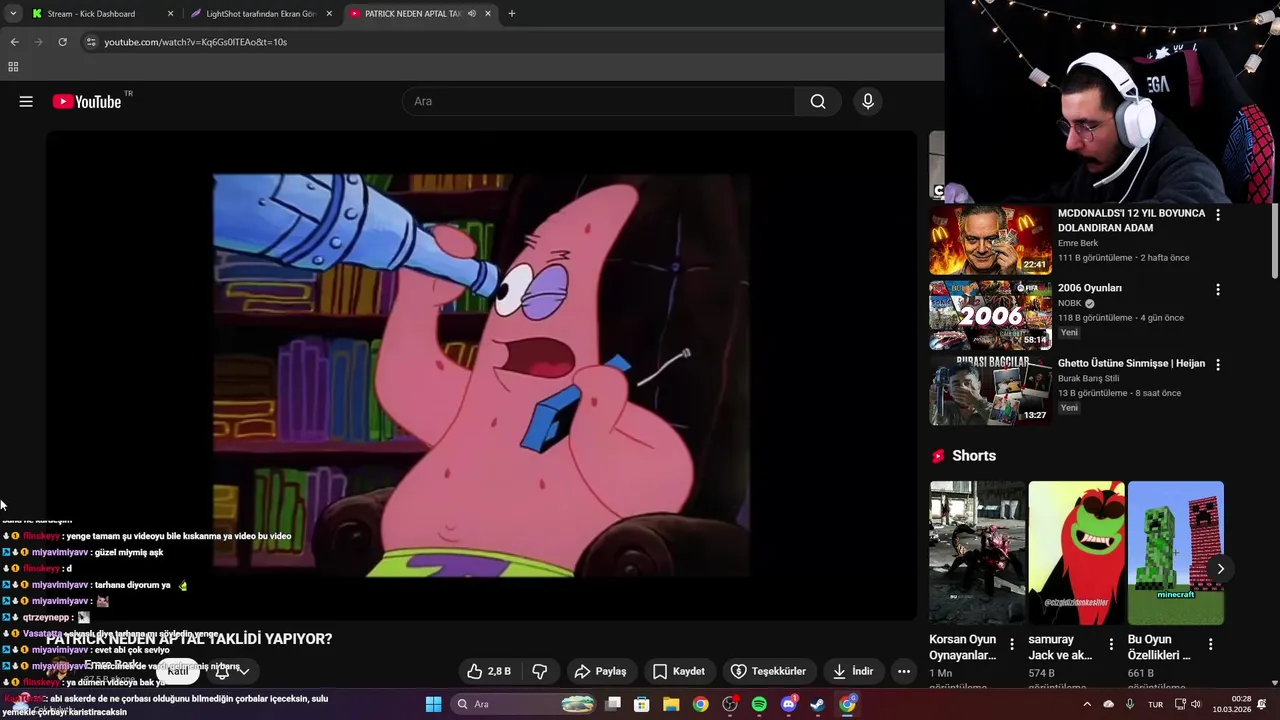
Task: Visit the Emre Berk channel name
Action: click(x=1078, y=243)
